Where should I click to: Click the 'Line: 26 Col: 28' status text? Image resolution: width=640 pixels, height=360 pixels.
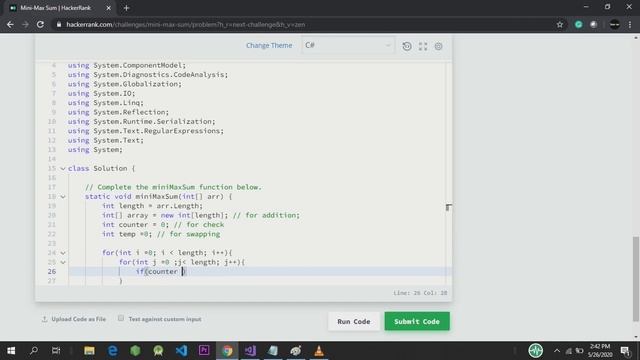tap(420, 293)
